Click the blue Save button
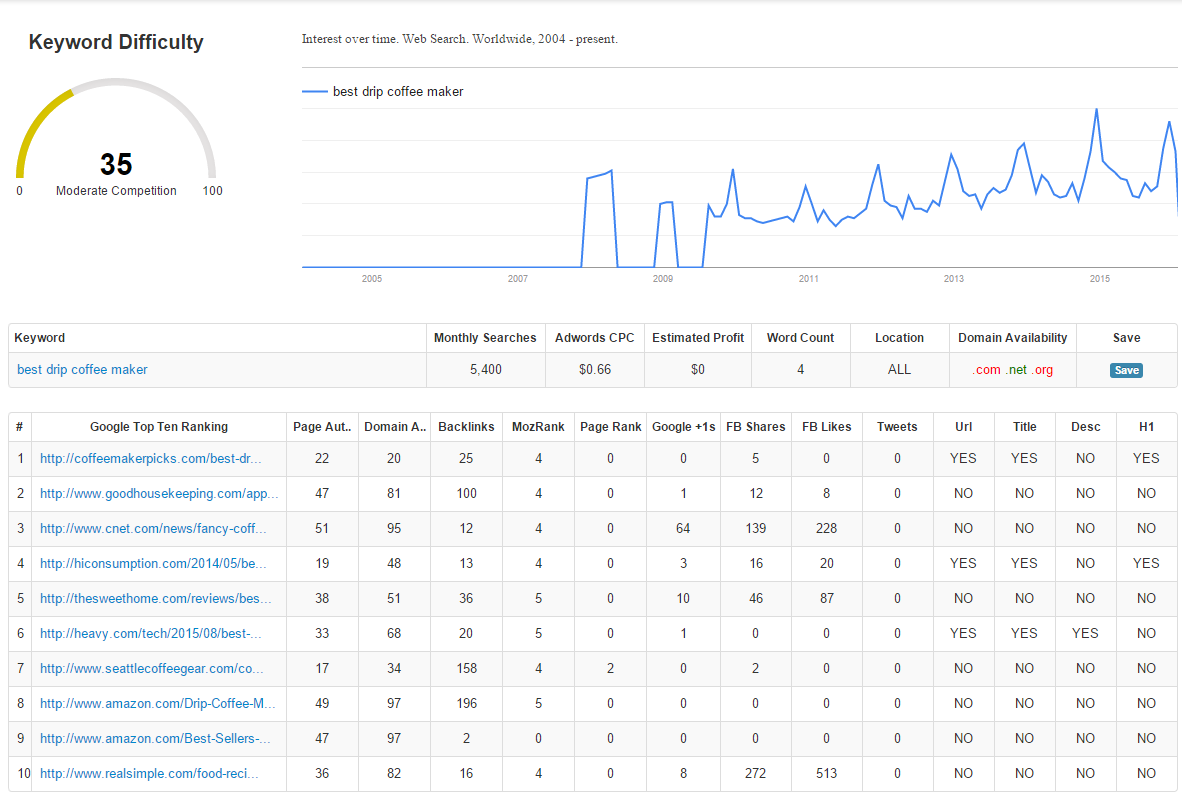The image size is (1182, 797). (x=1126, y=370)
